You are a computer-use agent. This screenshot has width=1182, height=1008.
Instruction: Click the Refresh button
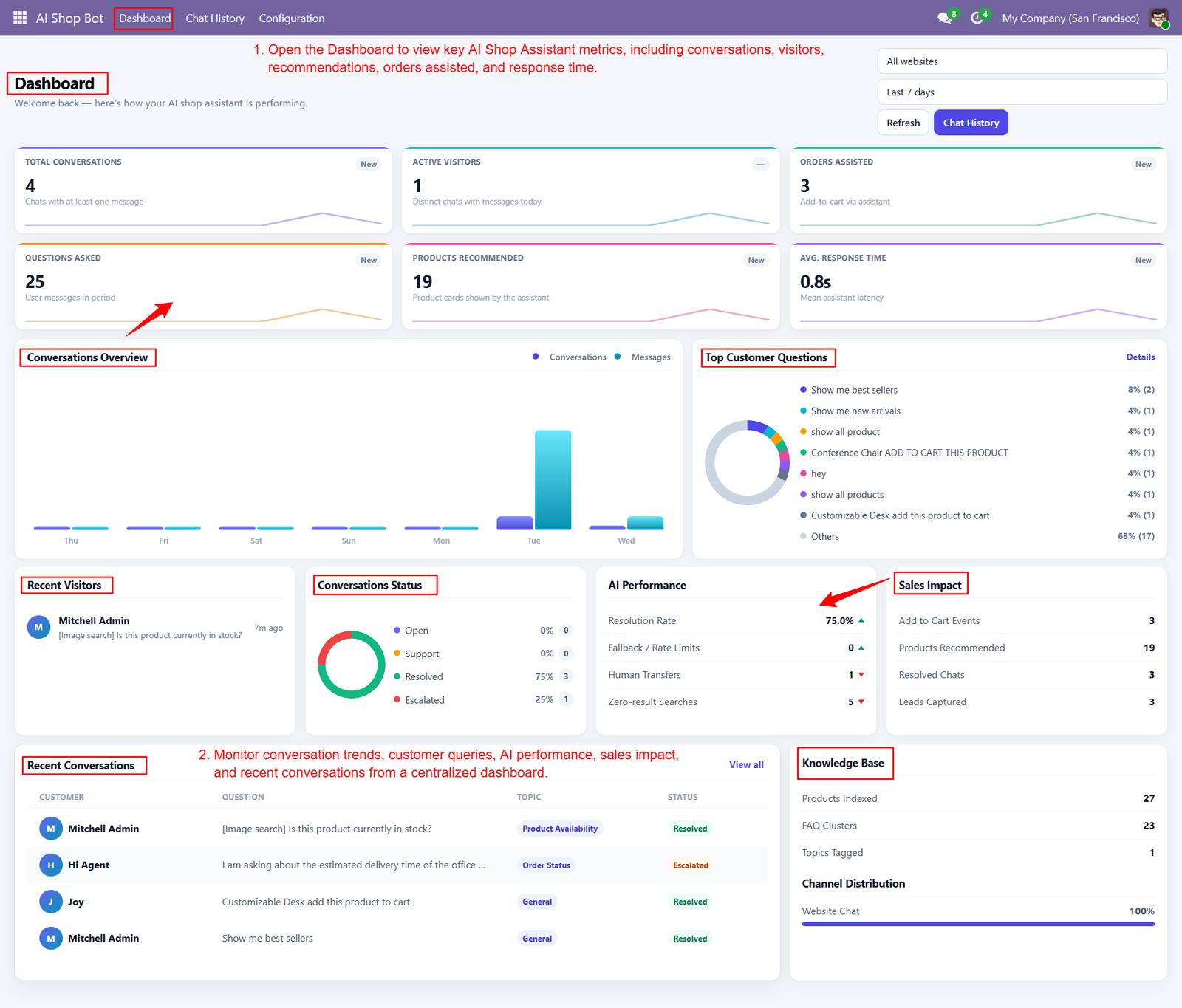[903, 123]
